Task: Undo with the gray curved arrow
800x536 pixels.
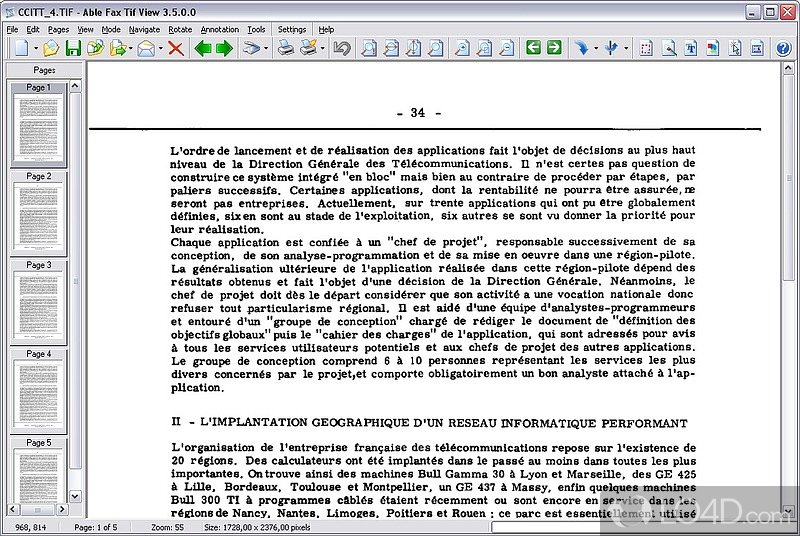Action: (x=342, y=48)
